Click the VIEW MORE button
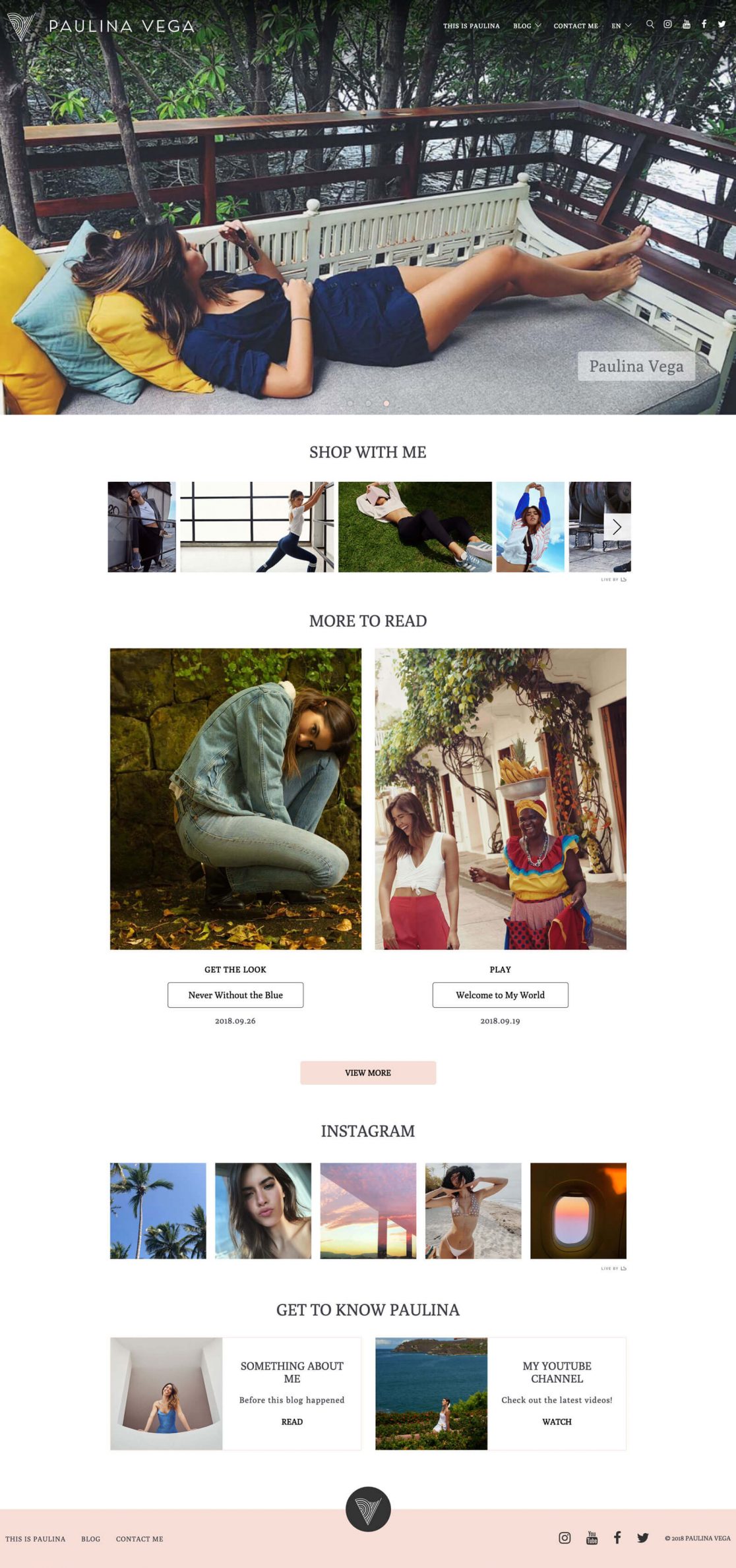Viewport: 736px width, 1568px height. point(368,1072)
